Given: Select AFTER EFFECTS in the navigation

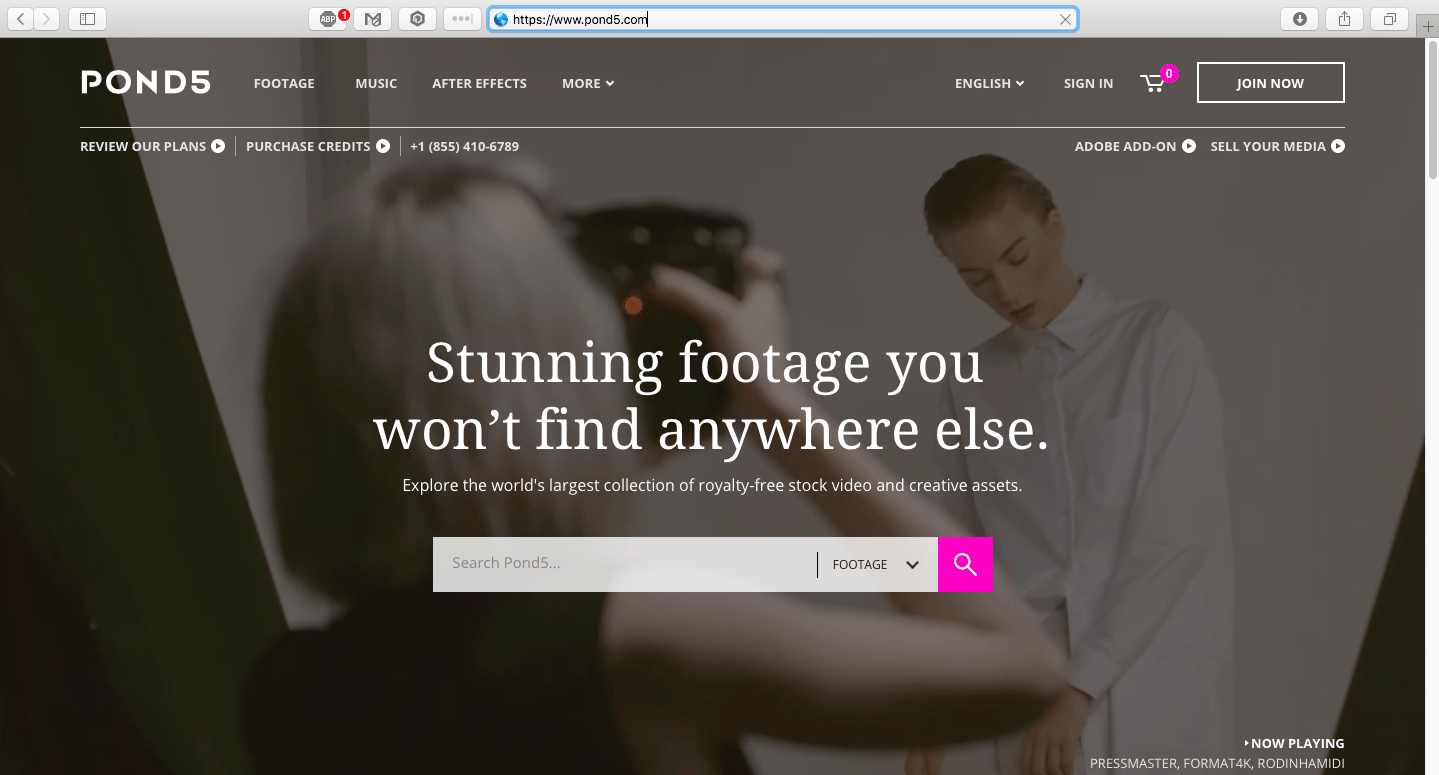Looking at the screenshot, I should point(479,84).
